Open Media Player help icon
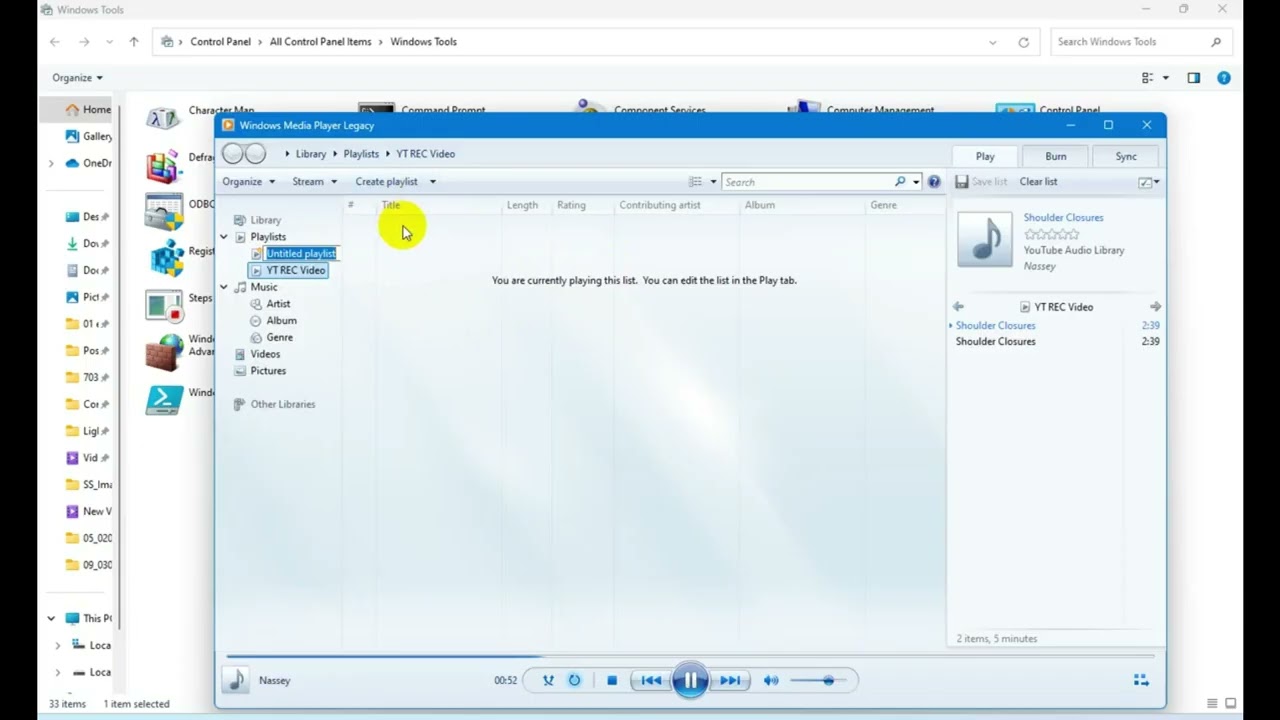 tap(934, 182)
